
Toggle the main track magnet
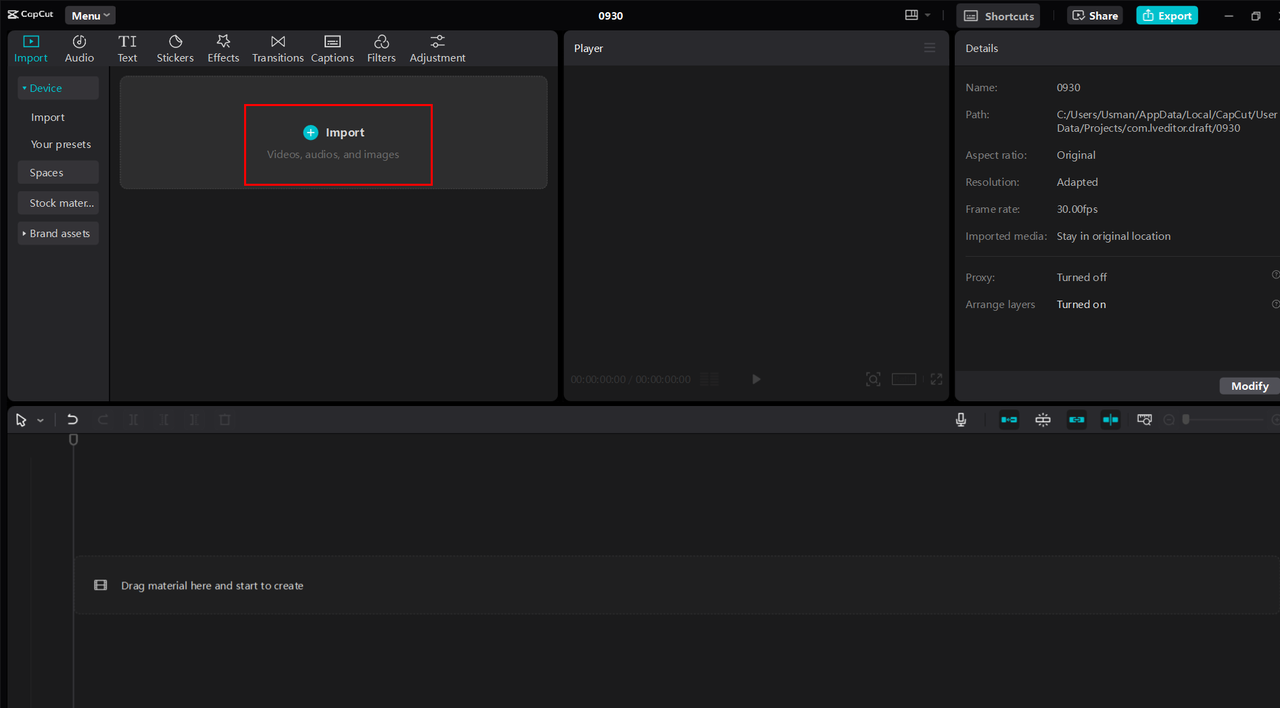click(x=1009, y=420)
